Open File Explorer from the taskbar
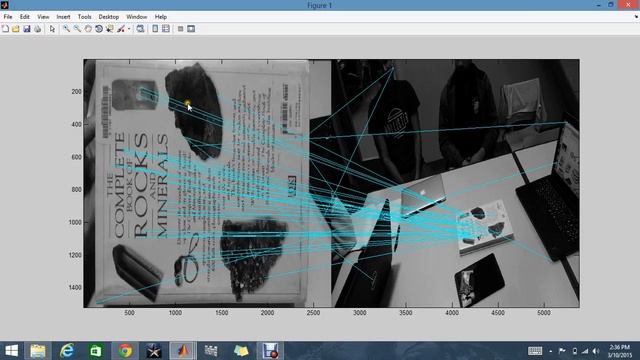This screenshot has height=360, width=640. tap(38, 351)
